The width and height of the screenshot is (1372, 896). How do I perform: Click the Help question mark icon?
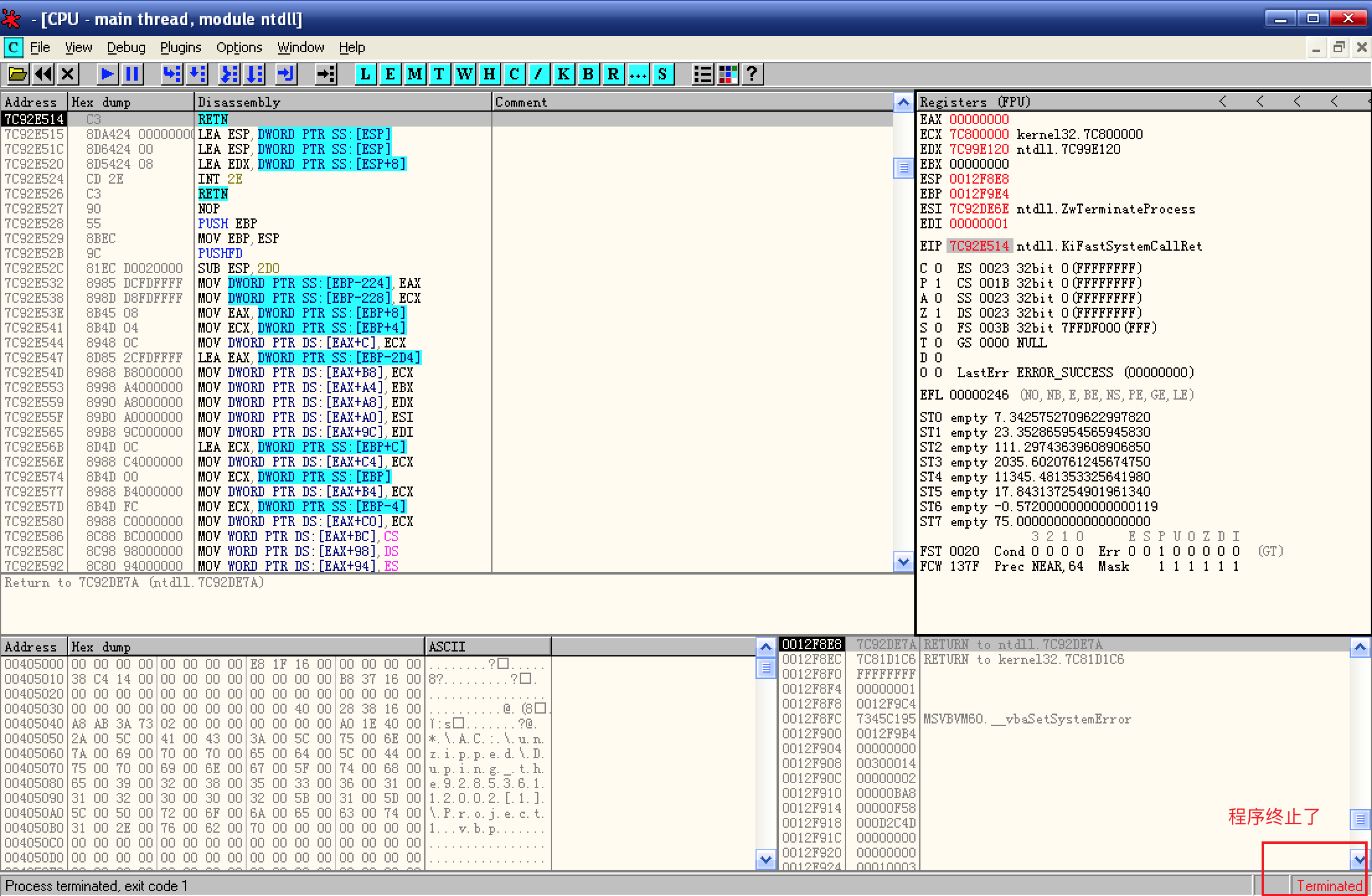point(752,74)
